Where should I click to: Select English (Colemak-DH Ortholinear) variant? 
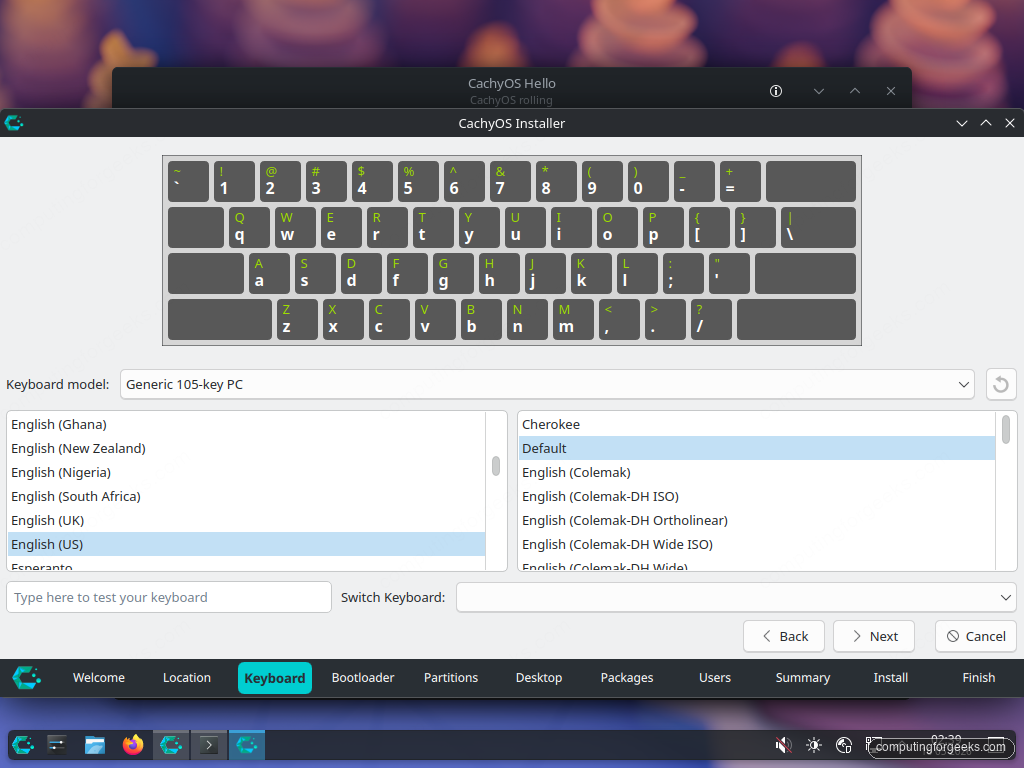coord(757,520)
